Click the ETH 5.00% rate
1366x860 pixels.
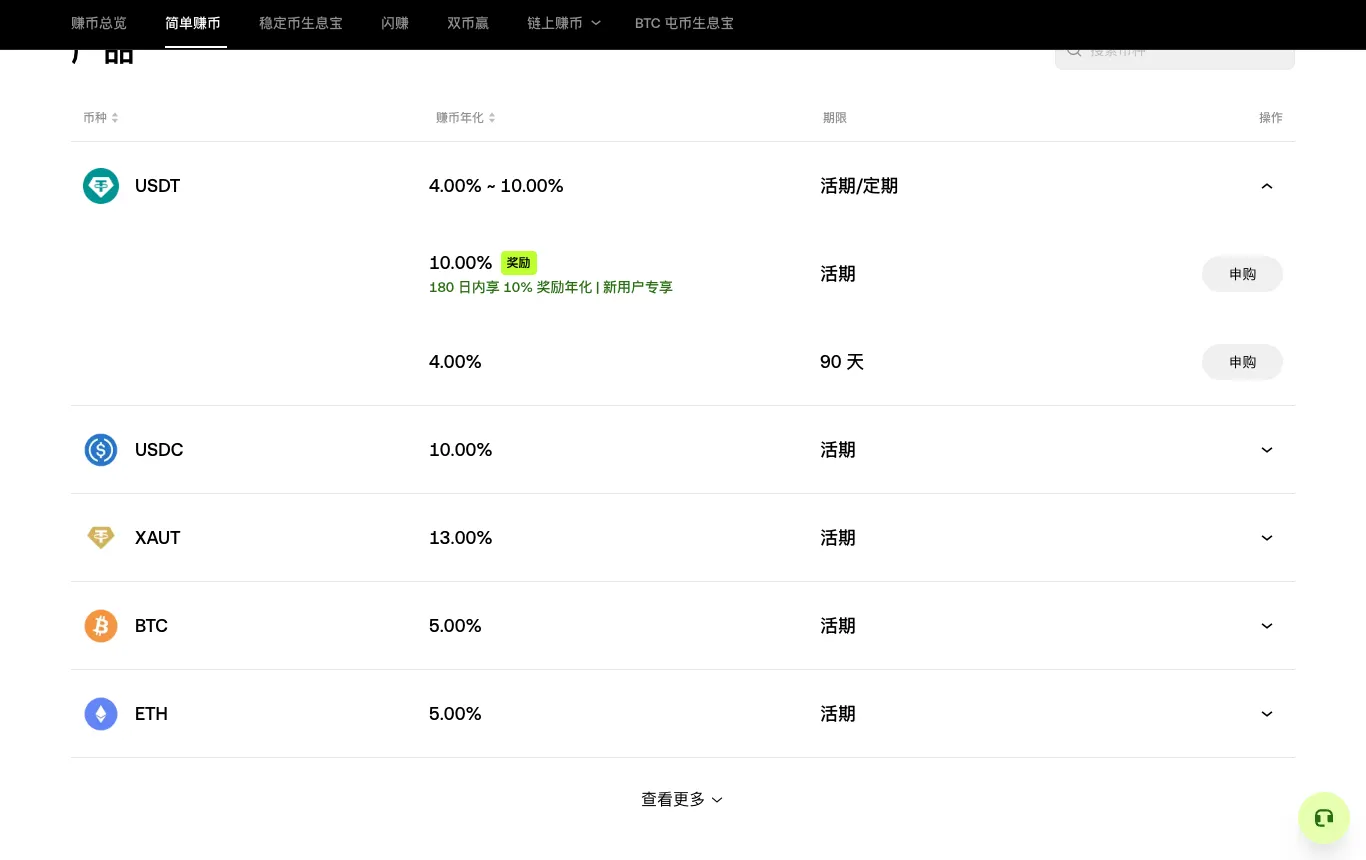tap(455, 714)
